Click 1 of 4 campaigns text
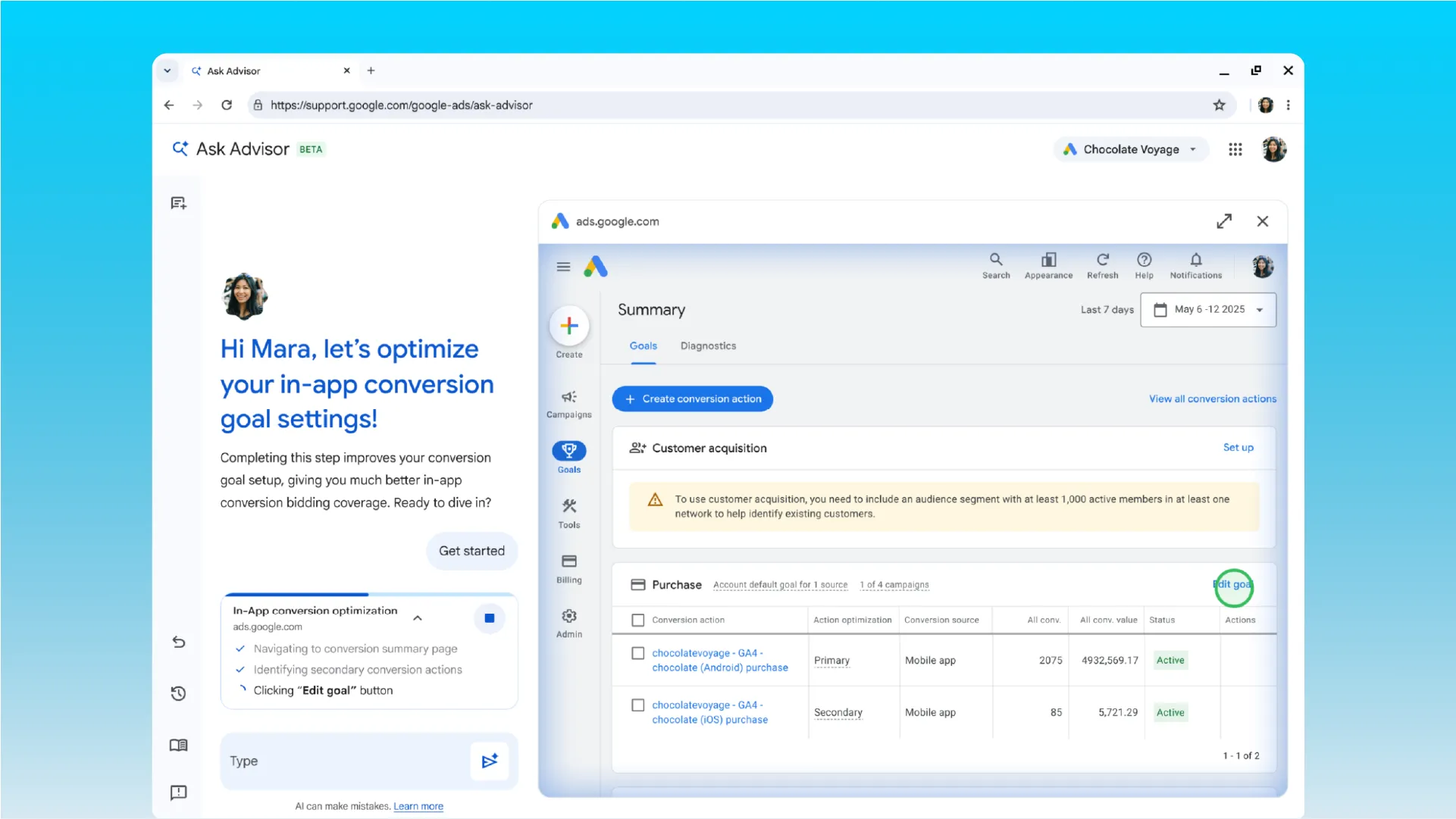This screenshot has width=1456, height=819. tap(894, 585)
